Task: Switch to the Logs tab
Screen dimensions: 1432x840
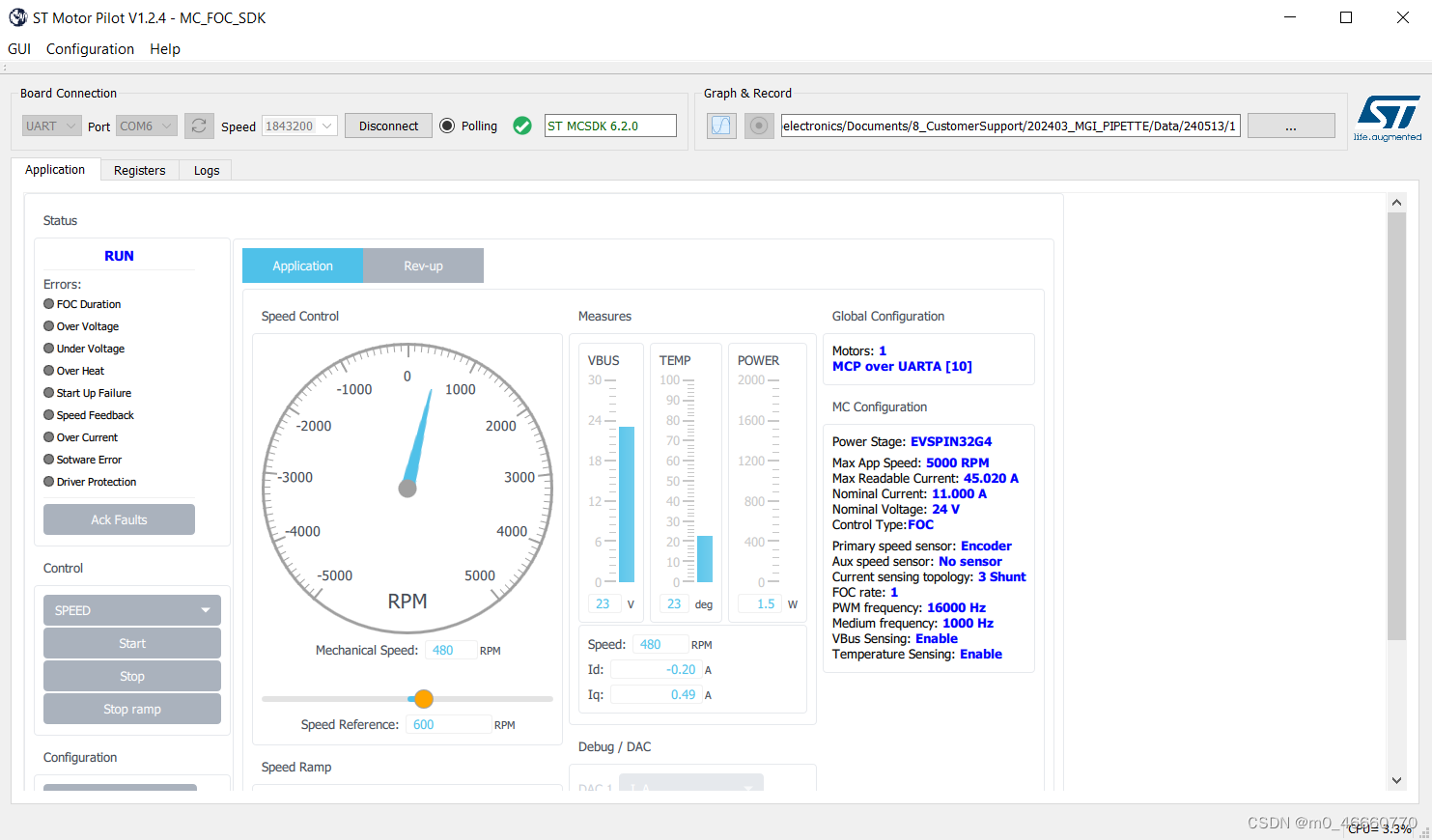Action: (207, 170)
